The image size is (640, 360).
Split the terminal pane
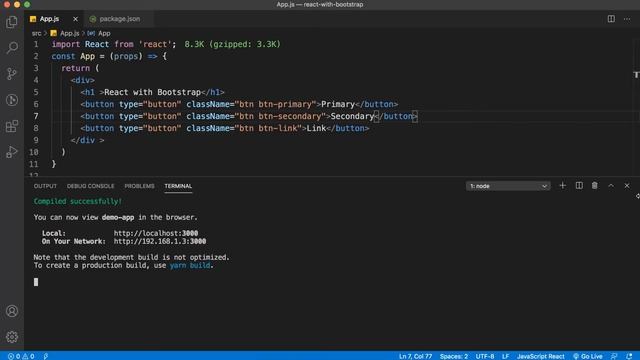579,186
